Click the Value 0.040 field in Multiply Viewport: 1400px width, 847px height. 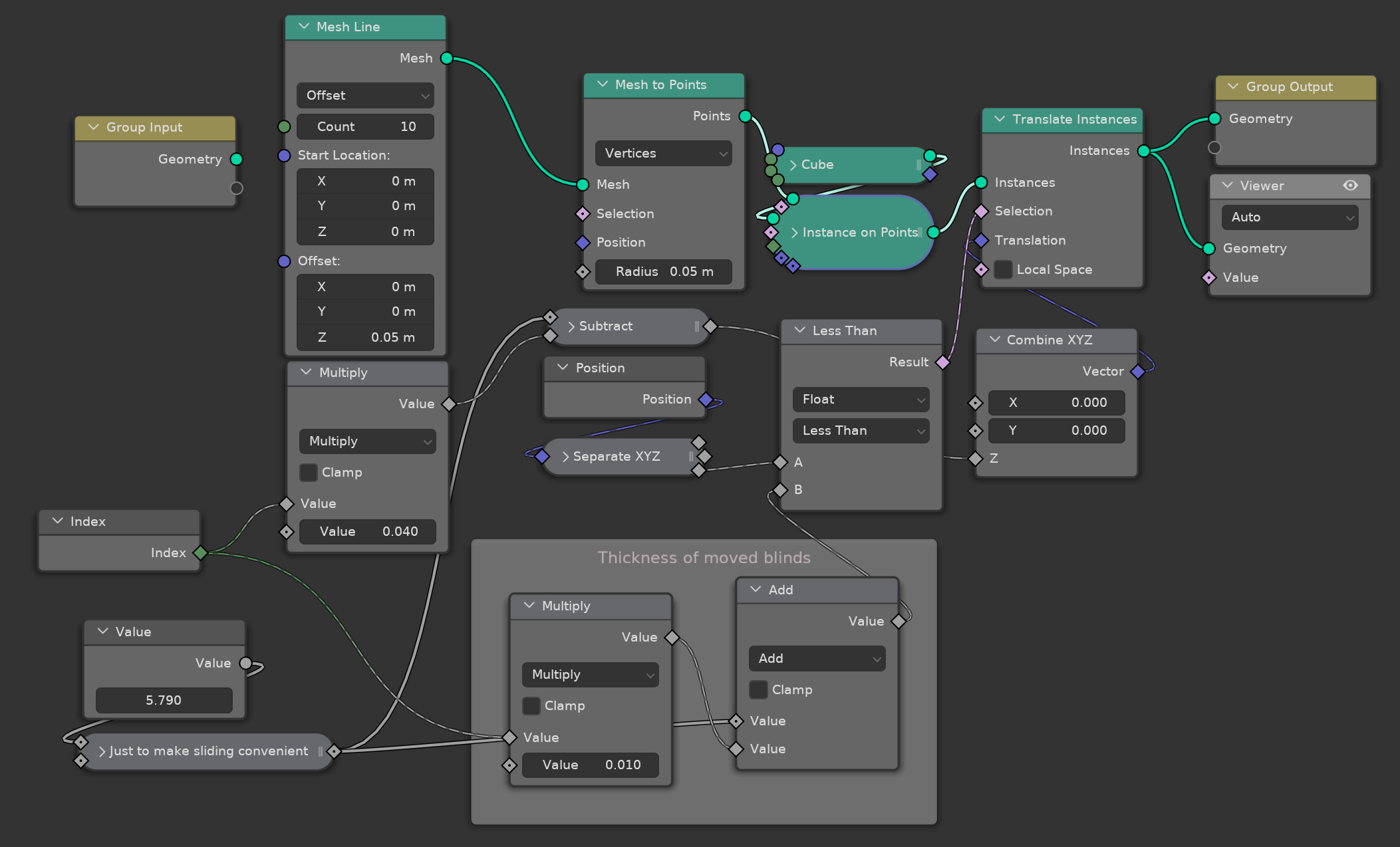coord(367,531)
